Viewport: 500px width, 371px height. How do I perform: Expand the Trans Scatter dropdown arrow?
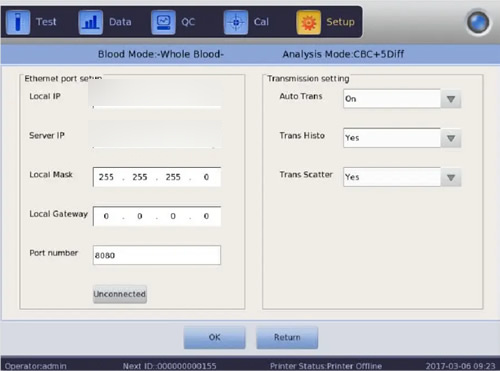451,177
